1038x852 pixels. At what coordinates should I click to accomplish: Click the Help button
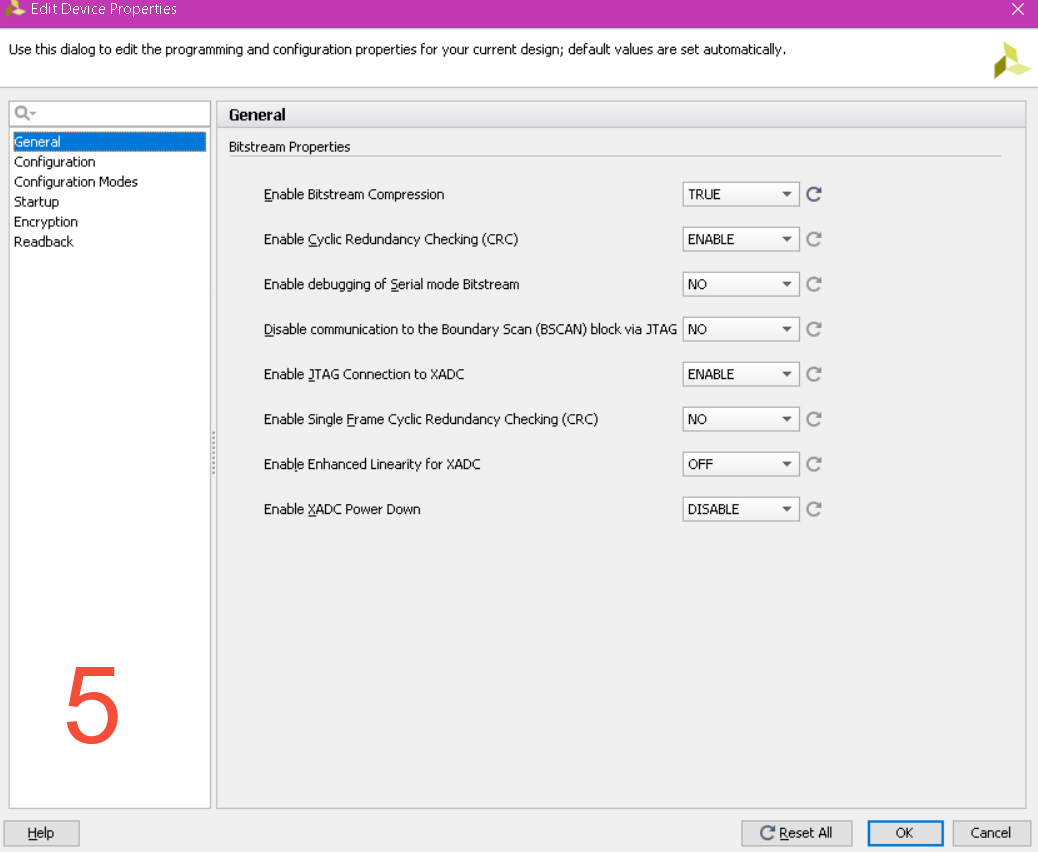[x=41, y=833]
